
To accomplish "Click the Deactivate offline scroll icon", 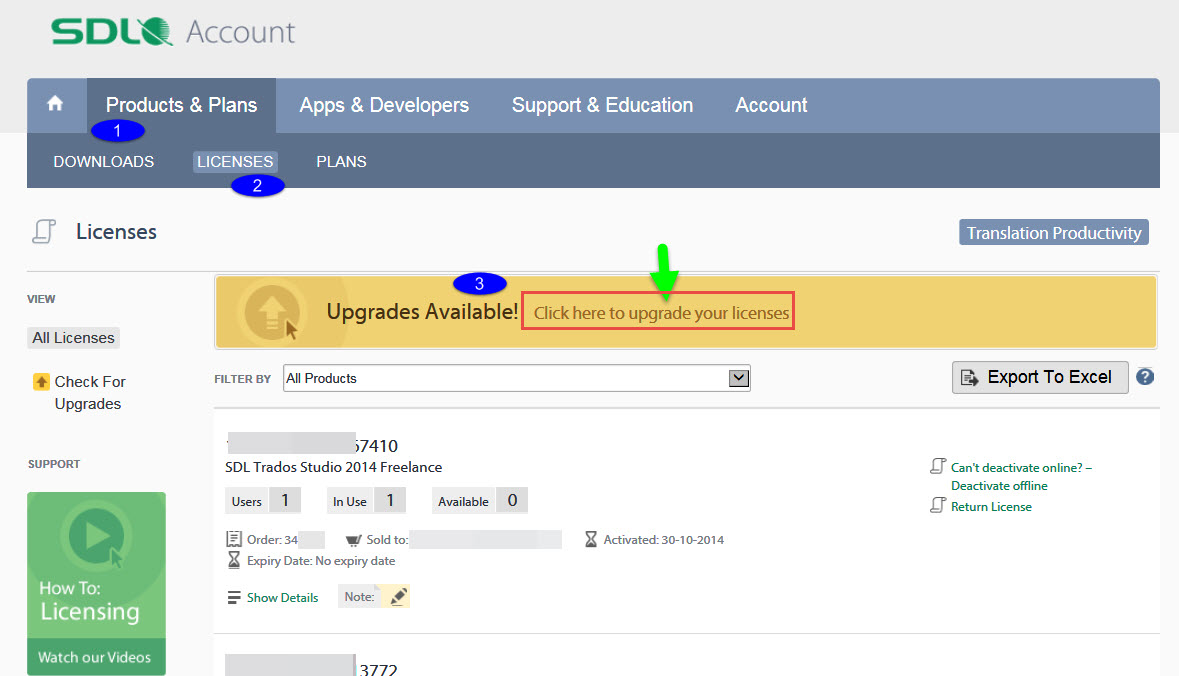I will point(938,466).
